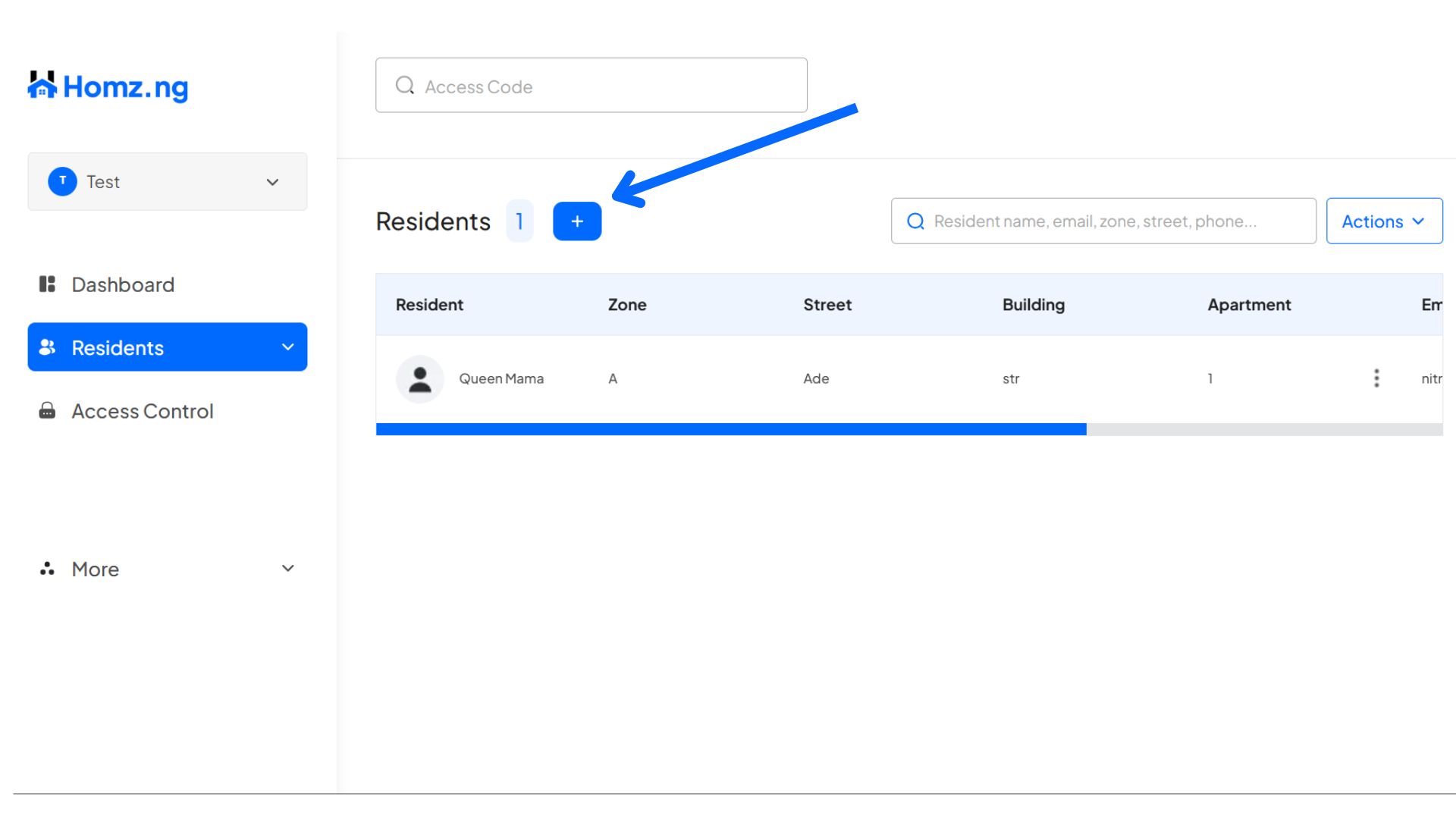
Task: Focus the Access Code search field
Action: tap(607, 86)
